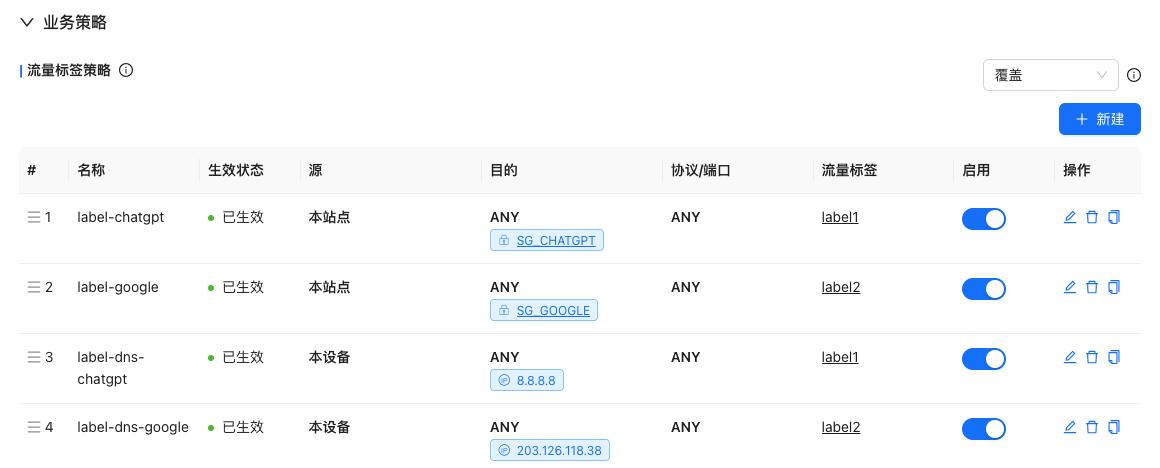
Task: Open the 覆盖 mode dropdown
Action: (x=1050, y=75)
